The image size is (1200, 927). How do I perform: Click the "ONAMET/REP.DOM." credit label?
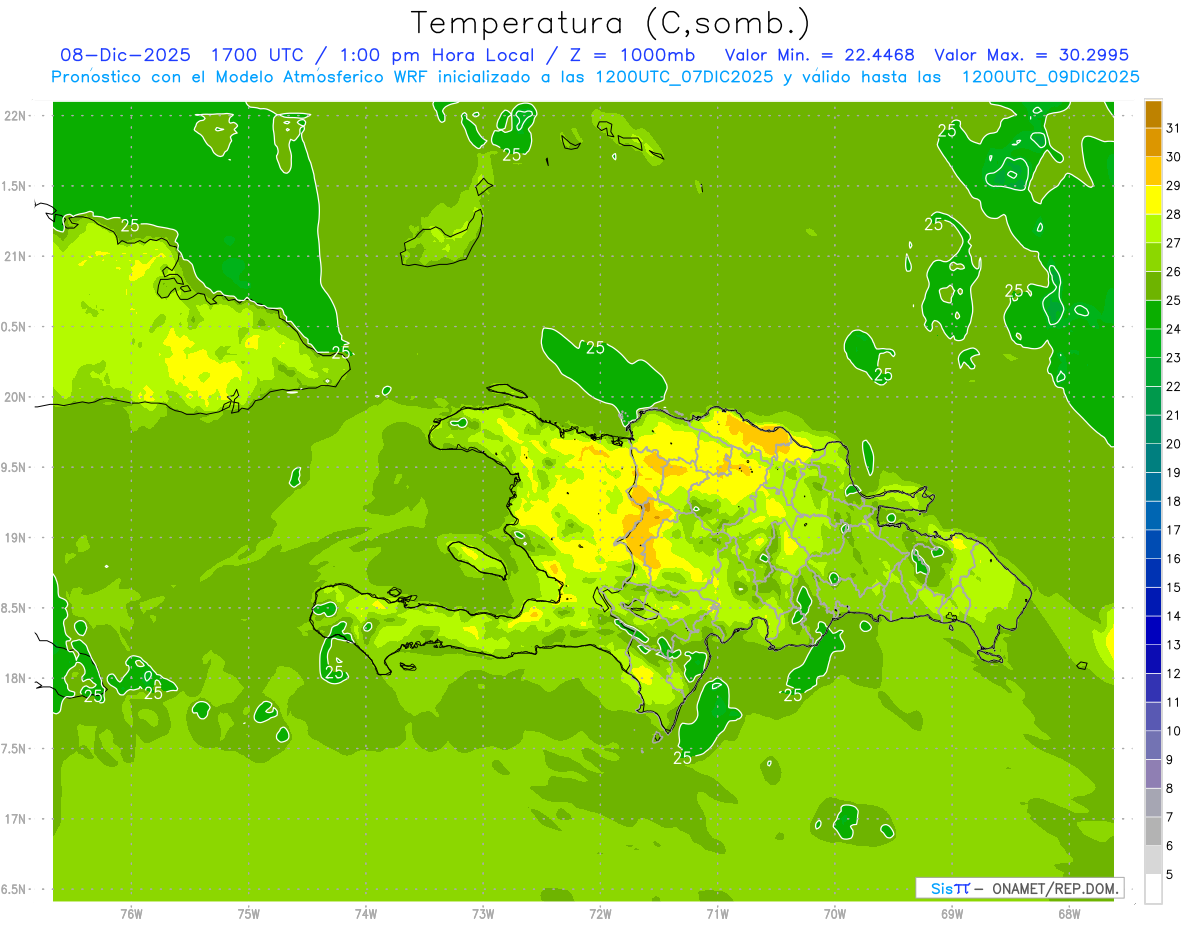click(x=1054, y=888)
